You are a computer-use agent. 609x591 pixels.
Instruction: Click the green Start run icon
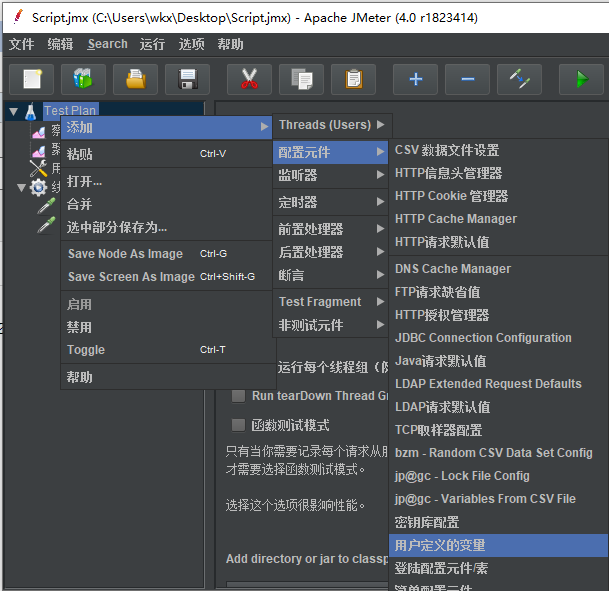pos(581,79)
